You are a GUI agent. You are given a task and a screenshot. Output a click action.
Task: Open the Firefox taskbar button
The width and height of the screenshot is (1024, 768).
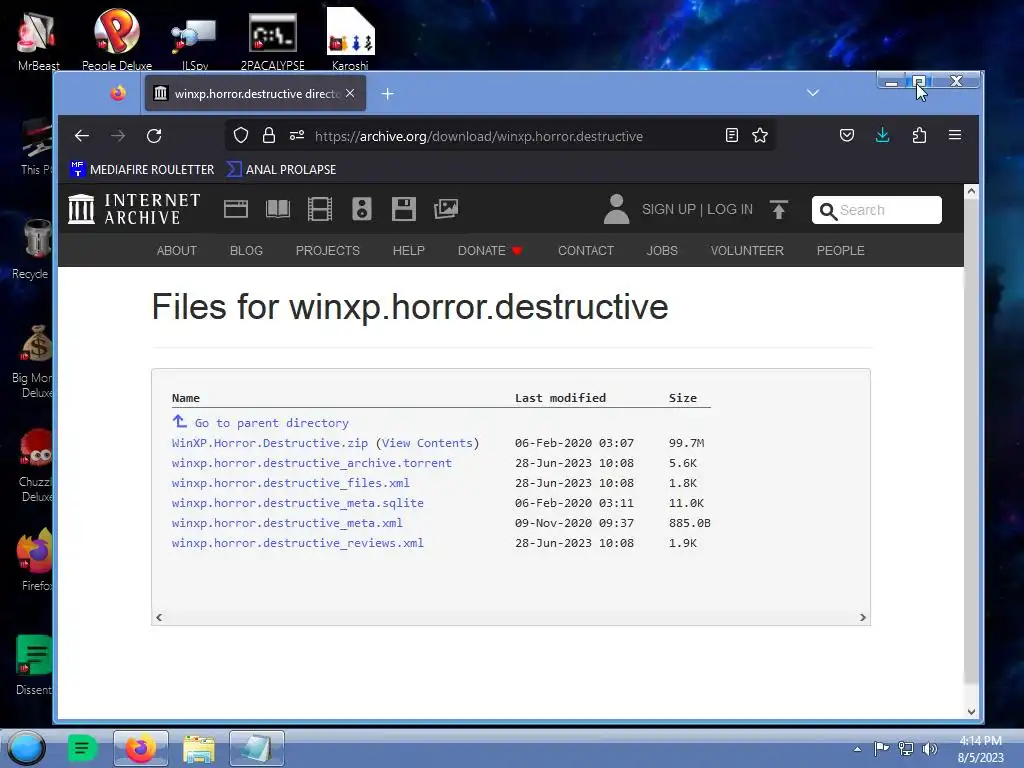tap(140, 748)
